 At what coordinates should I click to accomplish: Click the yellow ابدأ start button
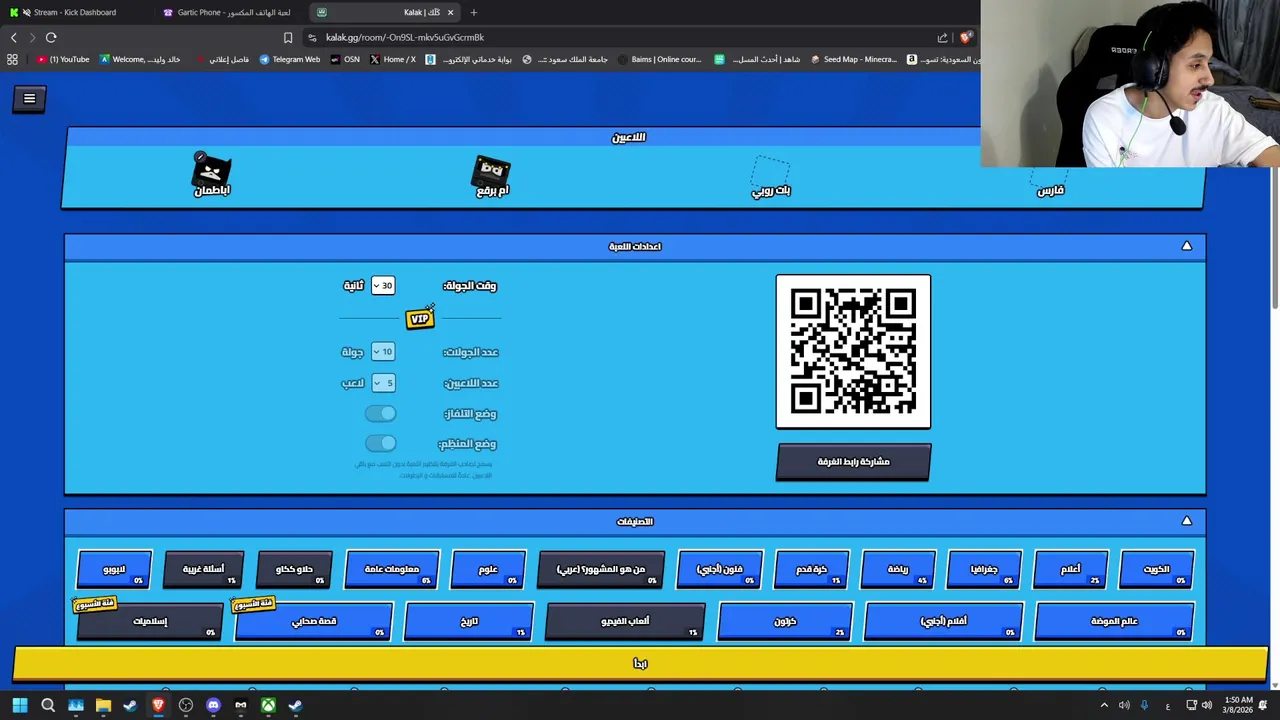pyautogui.click(x=640, y=663)
